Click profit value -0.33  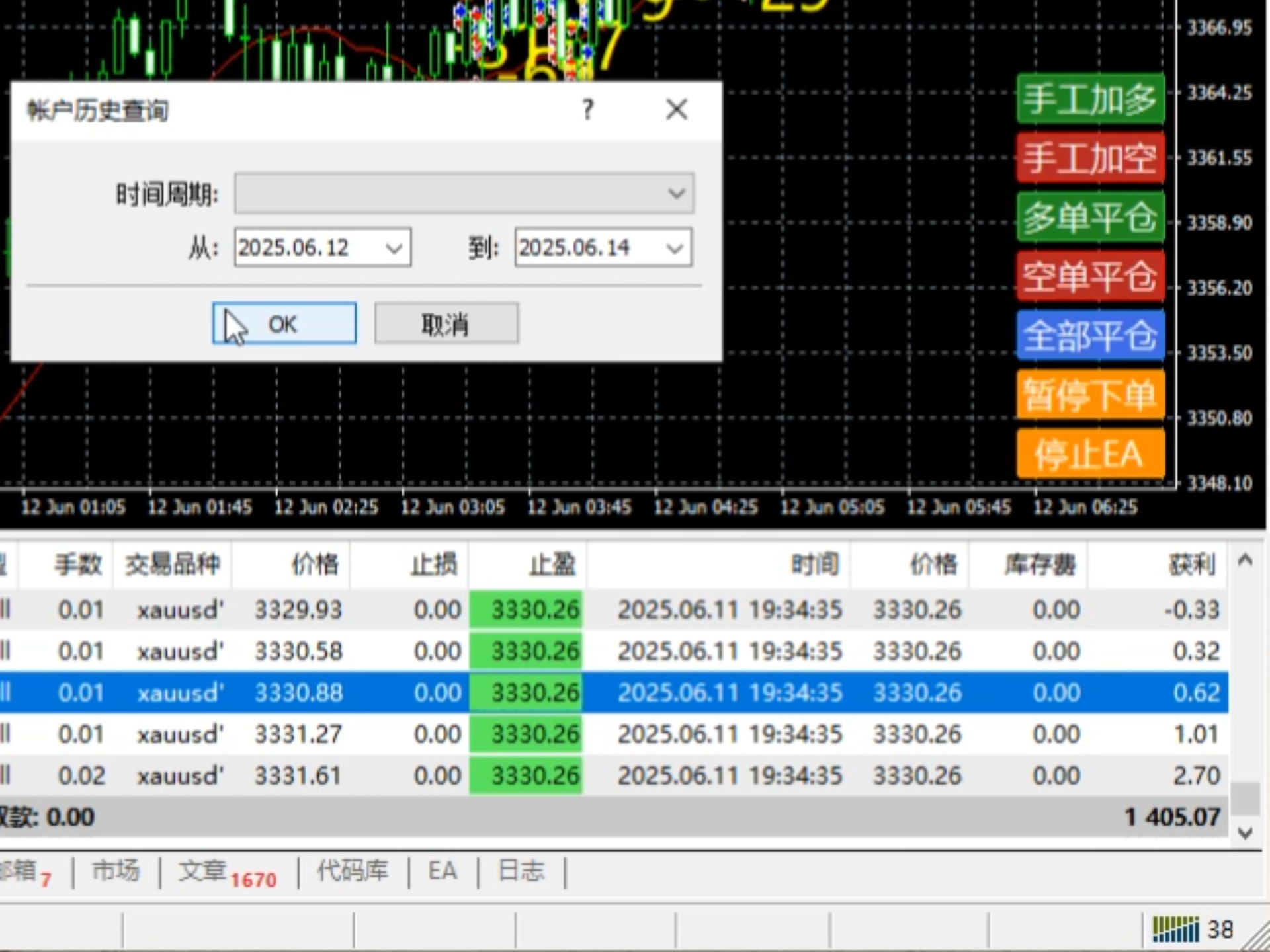[1192, 610]
